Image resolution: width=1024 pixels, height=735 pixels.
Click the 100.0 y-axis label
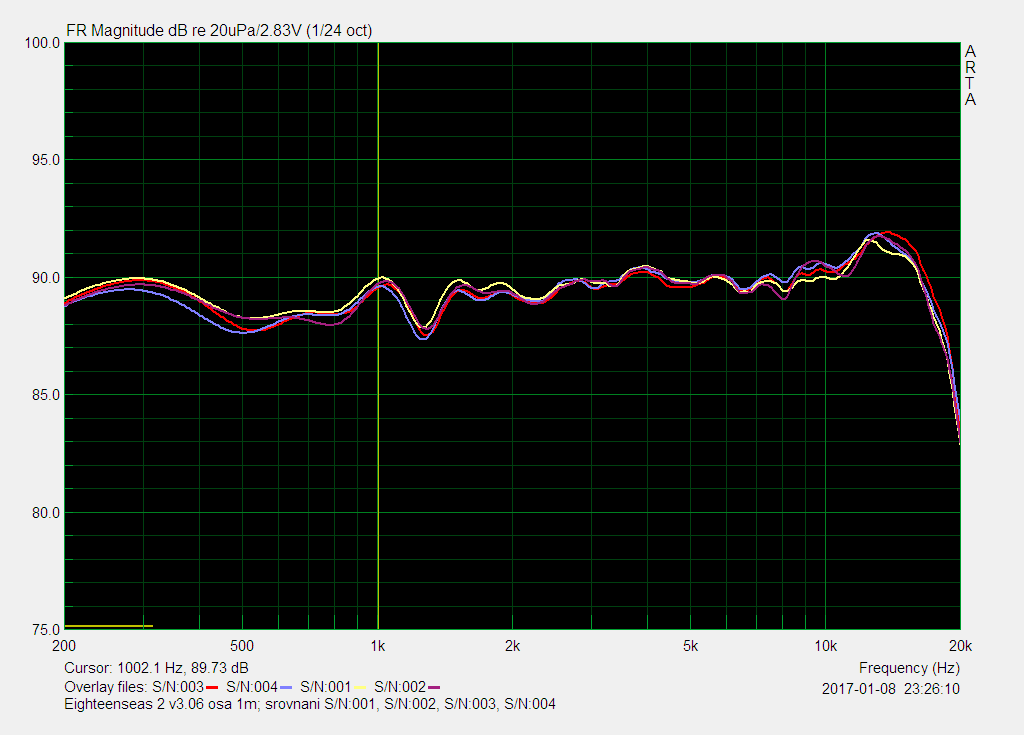(42, 43)
